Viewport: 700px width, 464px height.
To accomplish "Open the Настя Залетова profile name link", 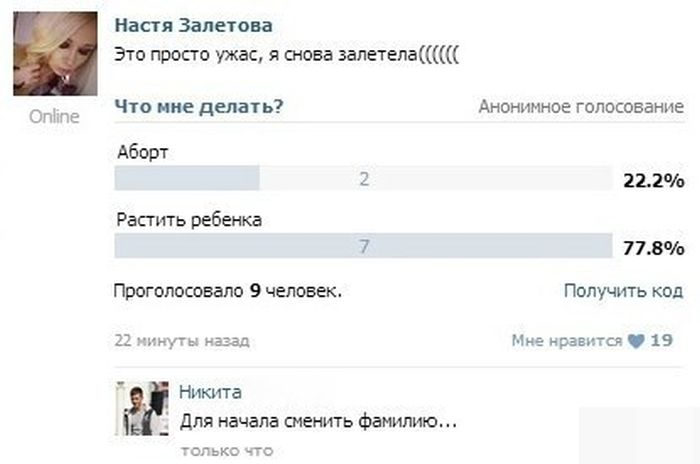I will pyautogui.click(x=193, y=25).
